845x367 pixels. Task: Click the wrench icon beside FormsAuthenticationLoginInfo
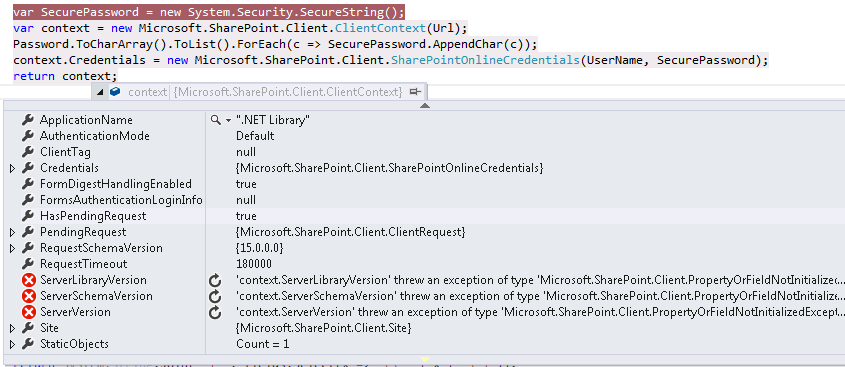coord(28,200)
